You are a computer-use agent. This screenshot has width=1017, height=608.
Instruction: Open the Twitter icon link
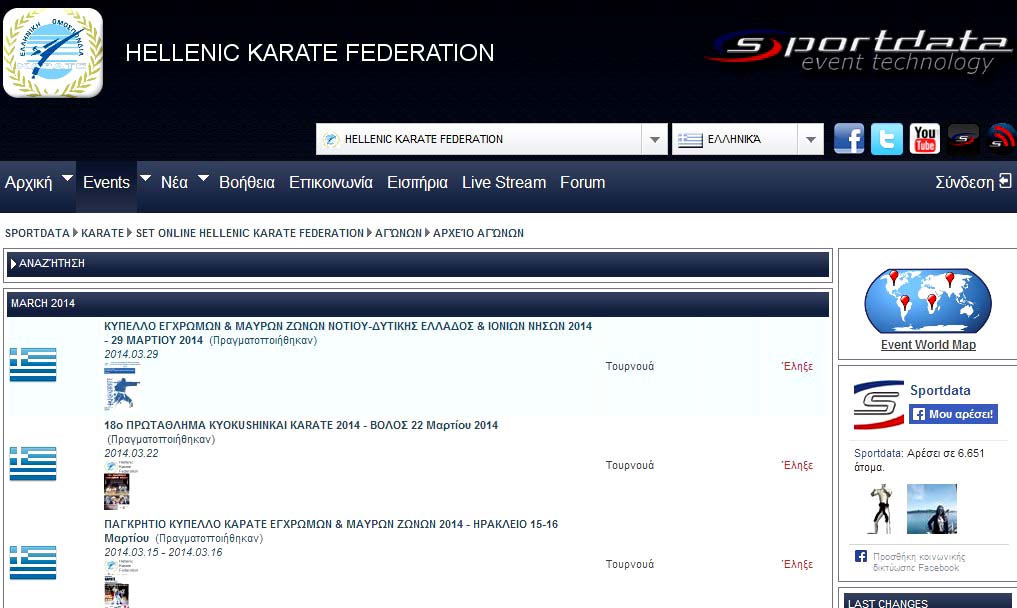click(x=887, y=139)
